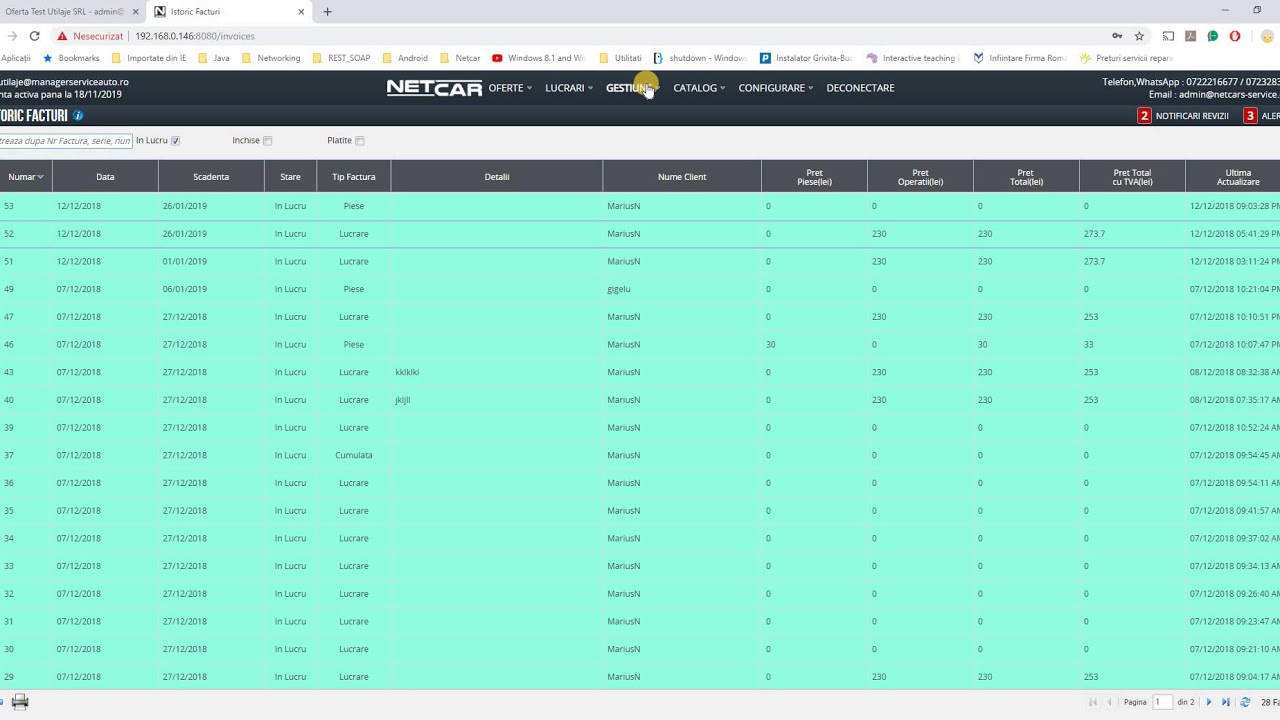Open the Netcar bookmark
This screenshot has width=1280, height=720.
[x=460, y=58]
